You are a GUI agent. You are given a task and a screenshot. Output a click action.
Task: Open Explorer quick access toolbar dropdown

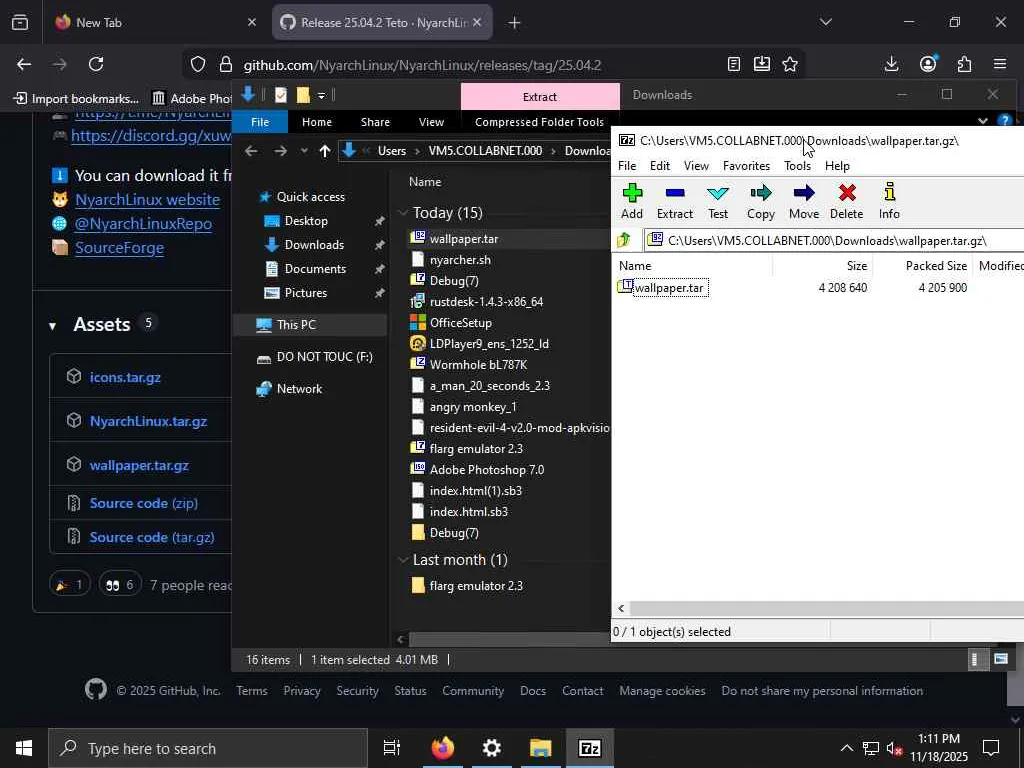pos(321,96)
